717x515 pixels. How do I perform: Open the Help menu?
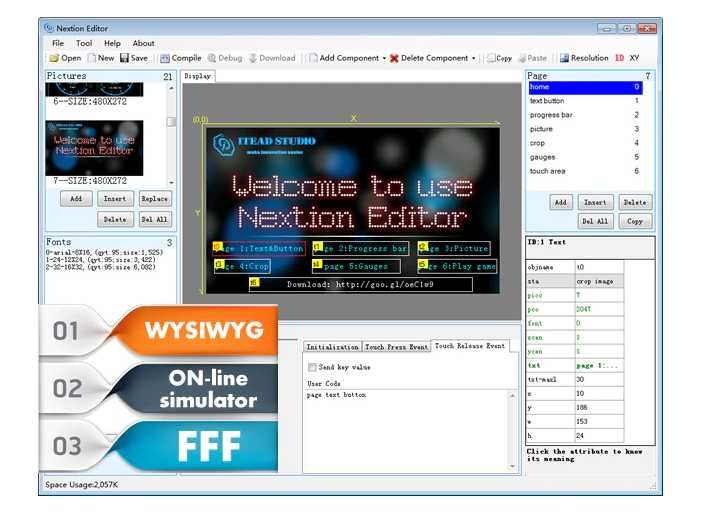point(112,43)
